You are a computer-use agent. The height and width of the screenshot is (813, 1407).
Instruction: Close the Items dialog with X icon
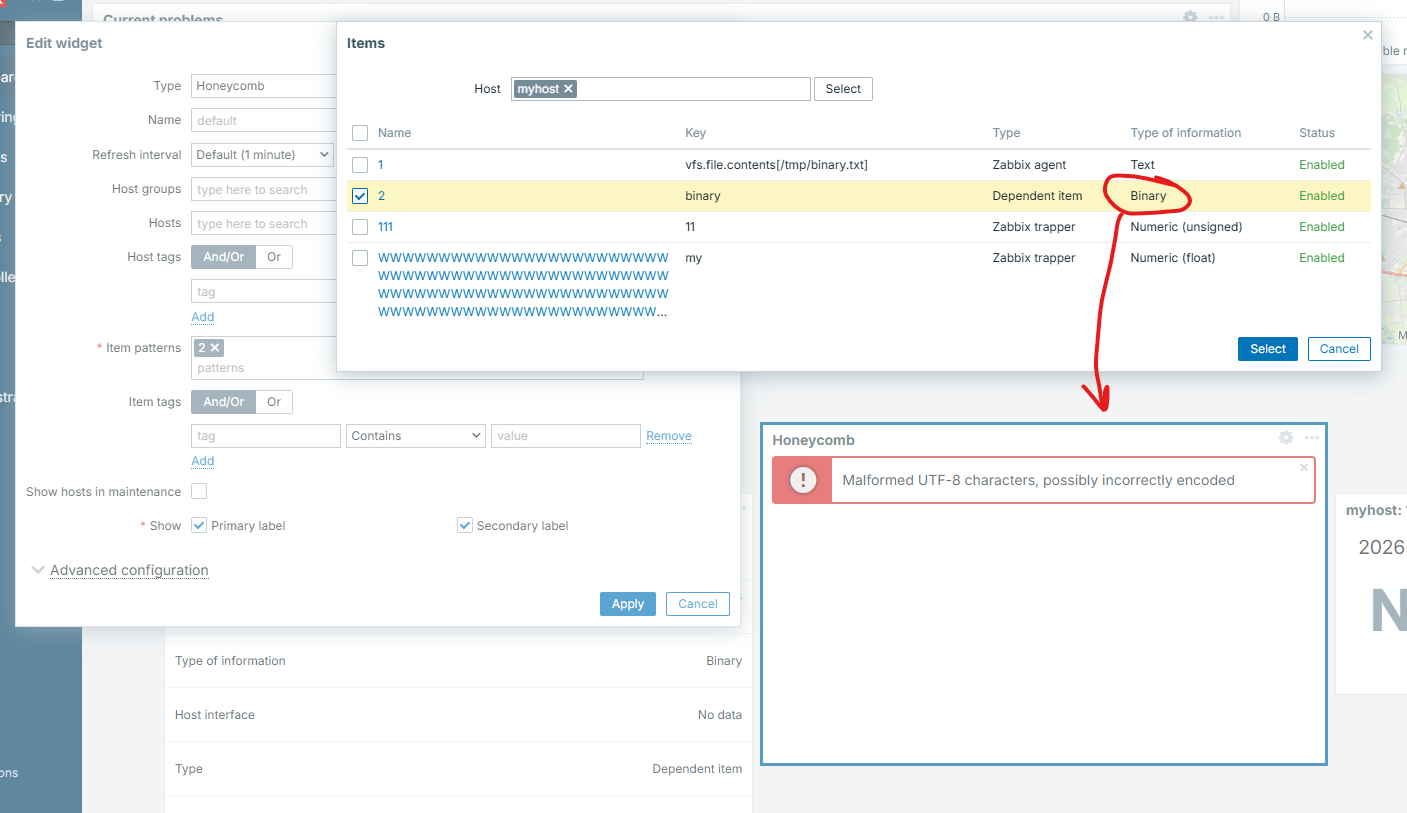(1368, 35)
